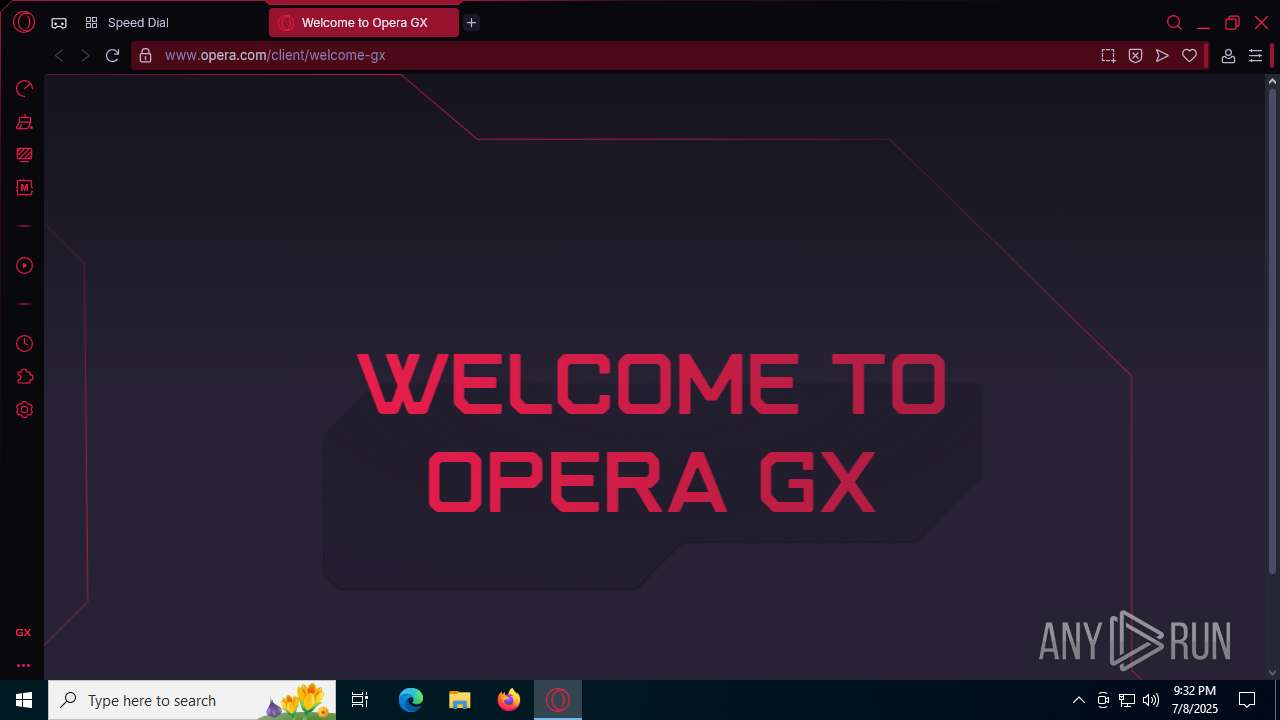Click the GX button in sidebar
The image size is (1280, 720).
[x=23, y=632]
